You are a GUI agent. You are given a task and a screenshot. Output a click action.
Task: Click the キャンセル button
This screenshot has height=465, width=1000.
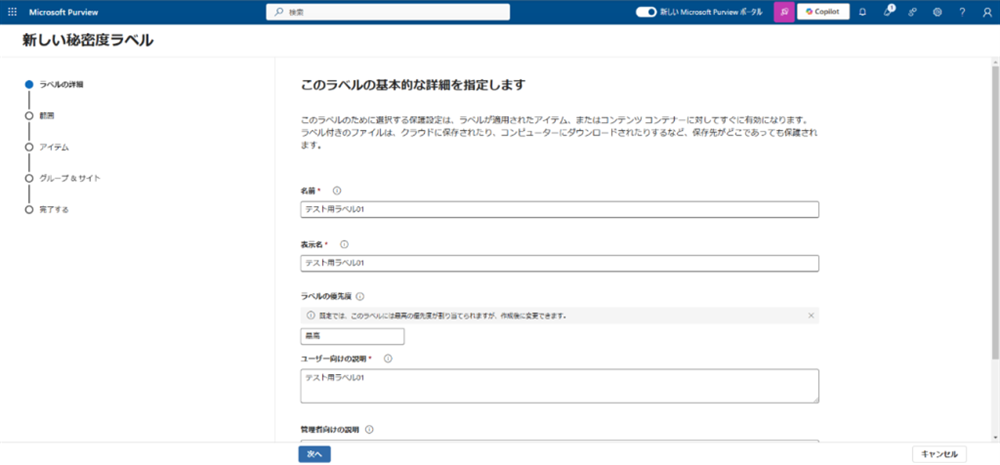coord(939,454)
